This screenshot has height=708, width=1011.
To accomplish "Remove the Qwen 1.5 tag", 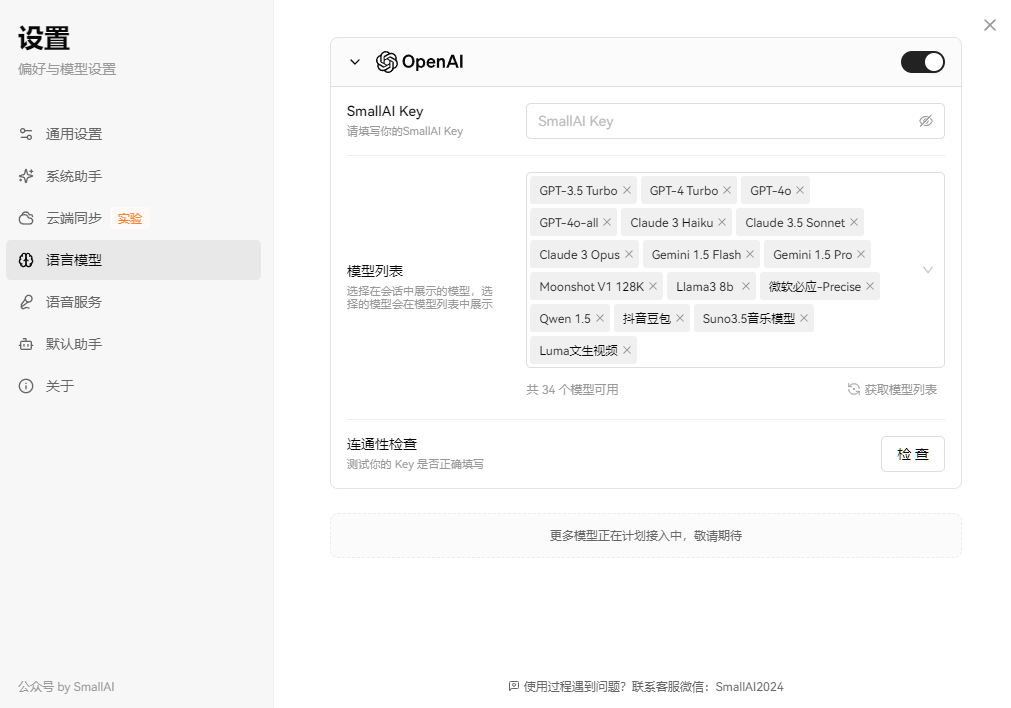I will 600,319.
